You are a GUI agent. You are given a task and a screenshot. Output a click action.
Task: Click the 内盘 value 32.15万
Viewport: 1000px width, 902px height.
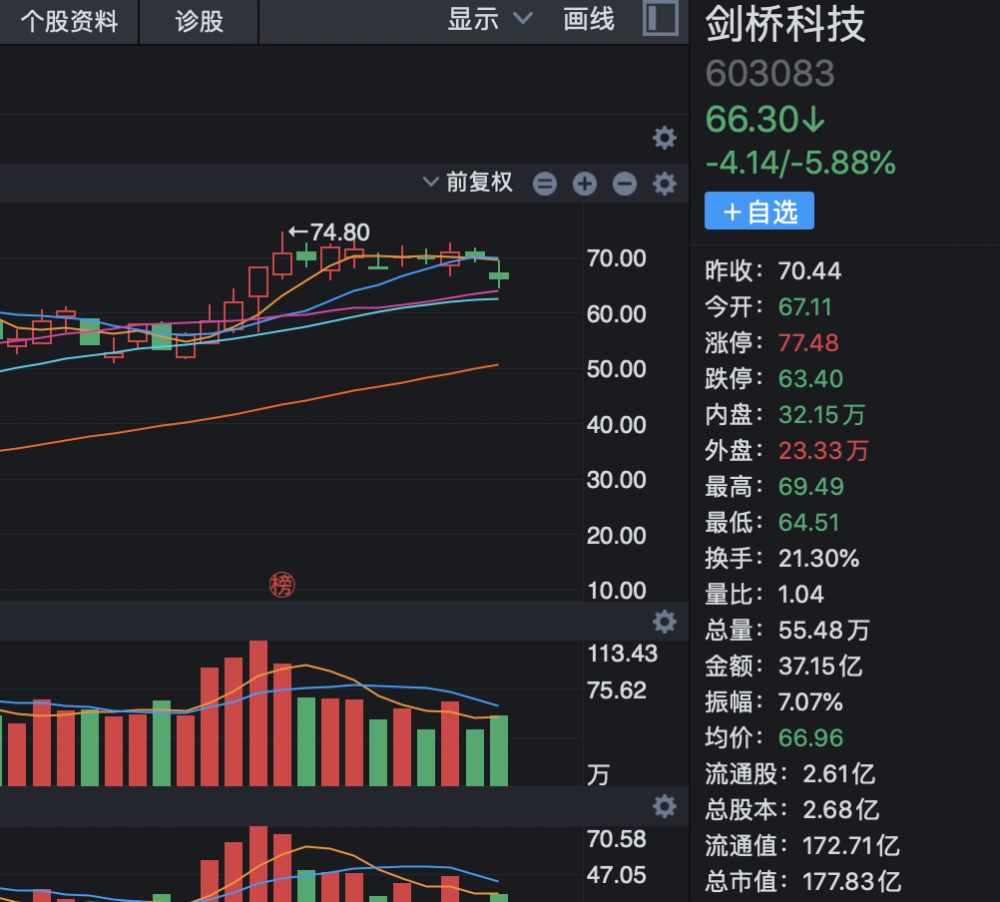[821, 415]
